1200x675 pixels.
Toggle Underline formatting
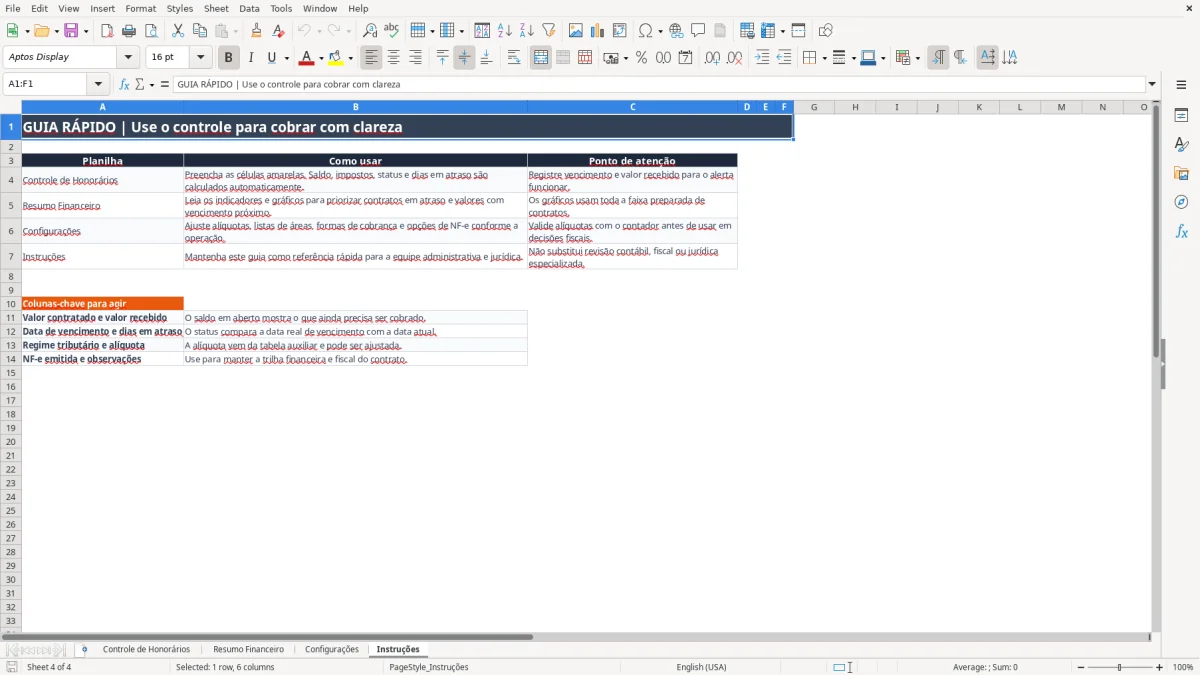pos(271,58)
